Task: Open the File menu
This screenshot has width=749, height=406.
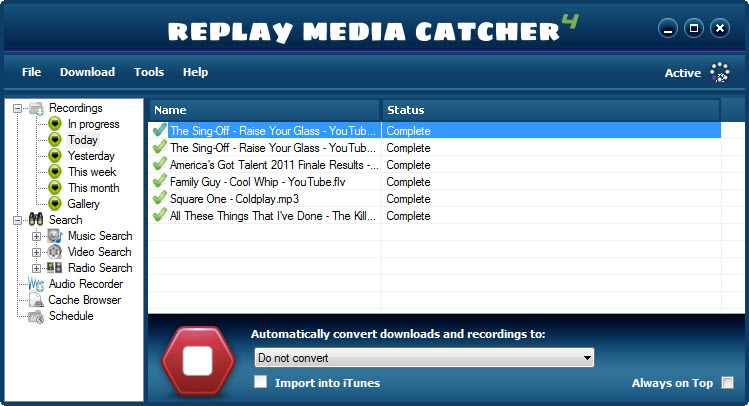Action: (x=32, y=72)
